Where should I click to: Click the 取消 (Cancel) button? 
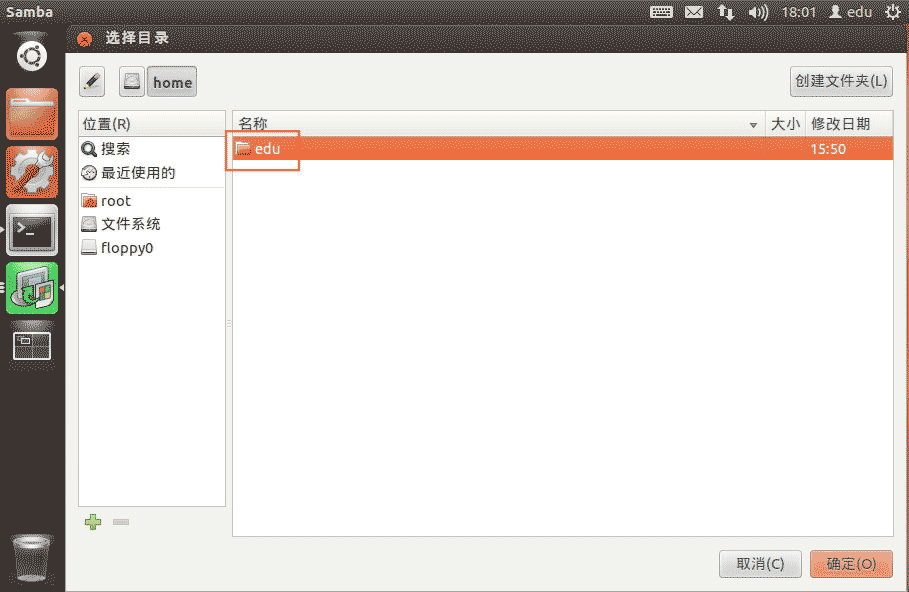pos(760,564)
